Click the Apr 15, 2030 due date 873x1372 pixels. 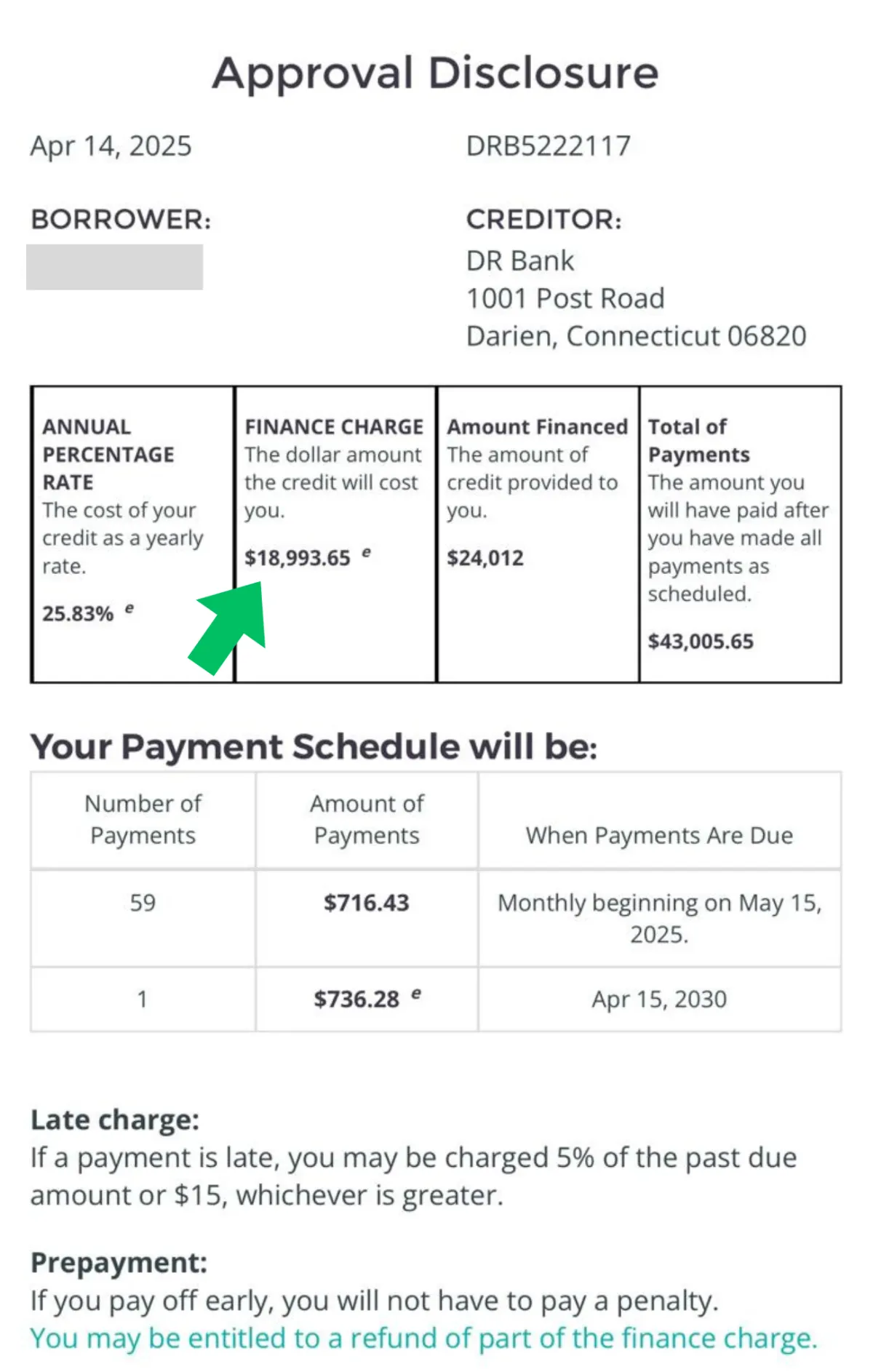click(x=659, y=1000)
